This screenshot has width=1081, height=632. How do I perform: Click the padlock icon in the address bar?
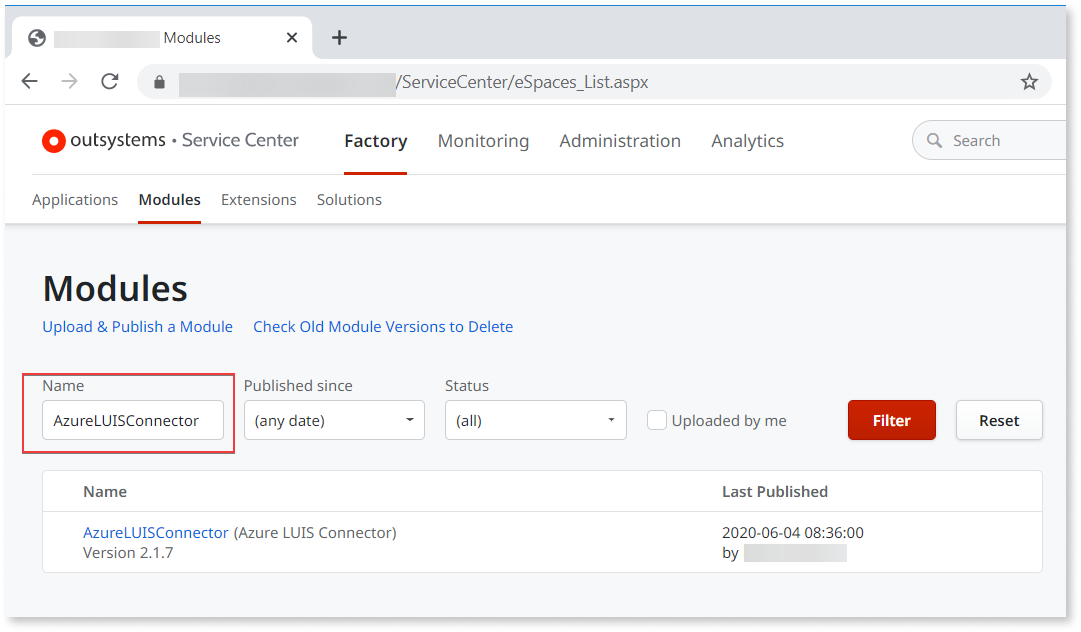coord(161,82)
